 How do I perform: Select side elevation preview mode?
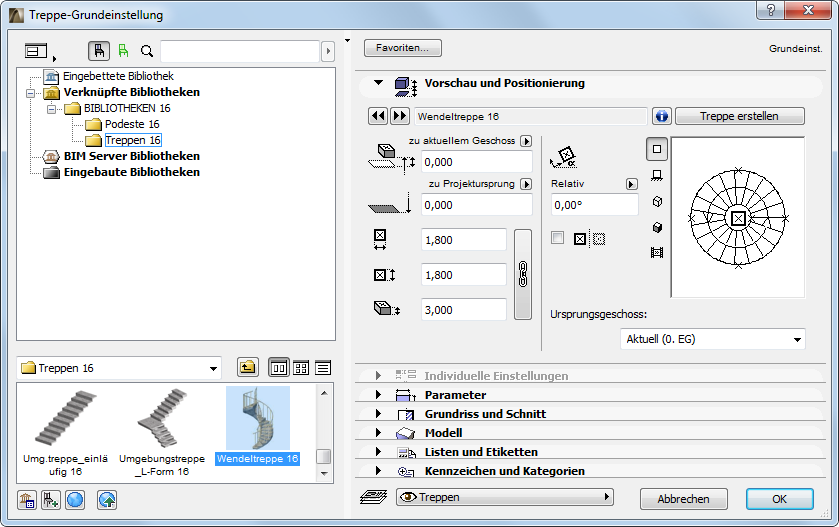coord(657,175)
